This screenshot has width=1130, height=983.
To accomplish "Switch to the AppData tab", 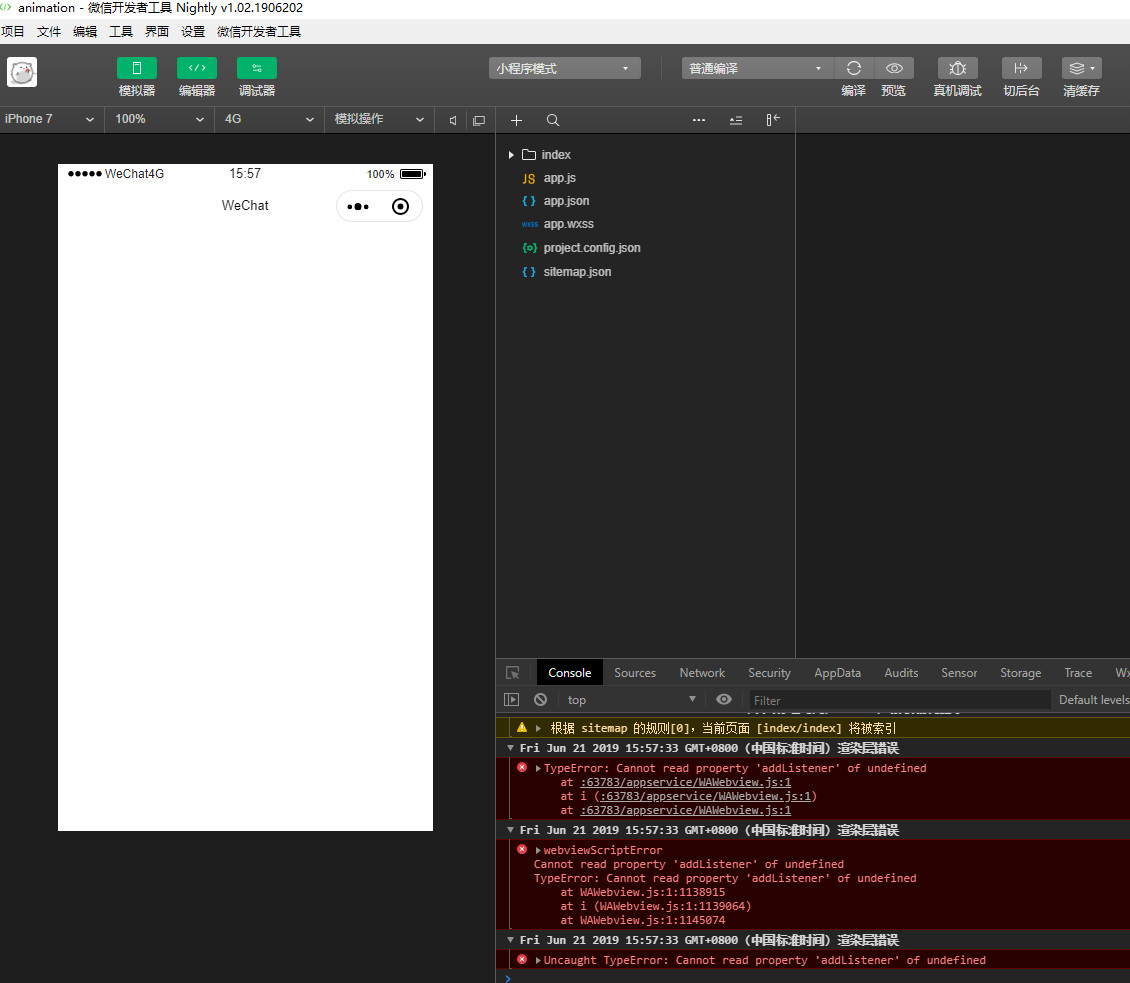I will 837,672.
